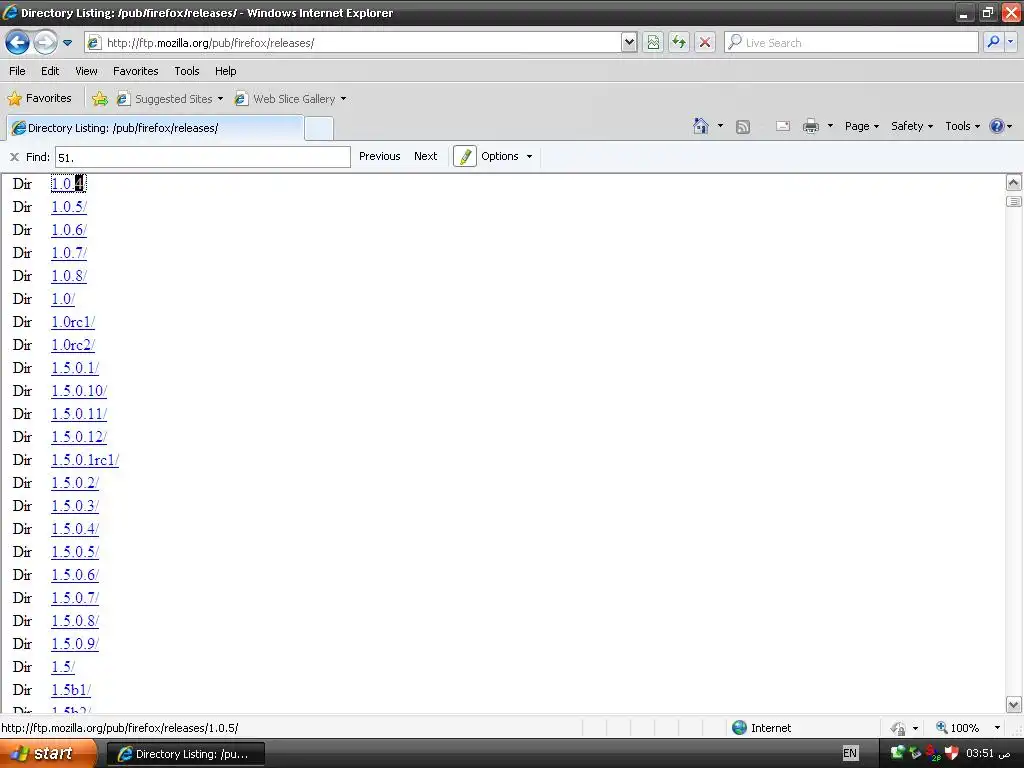Open the Safety command menu
The image size is (1024, 768).
912,126
